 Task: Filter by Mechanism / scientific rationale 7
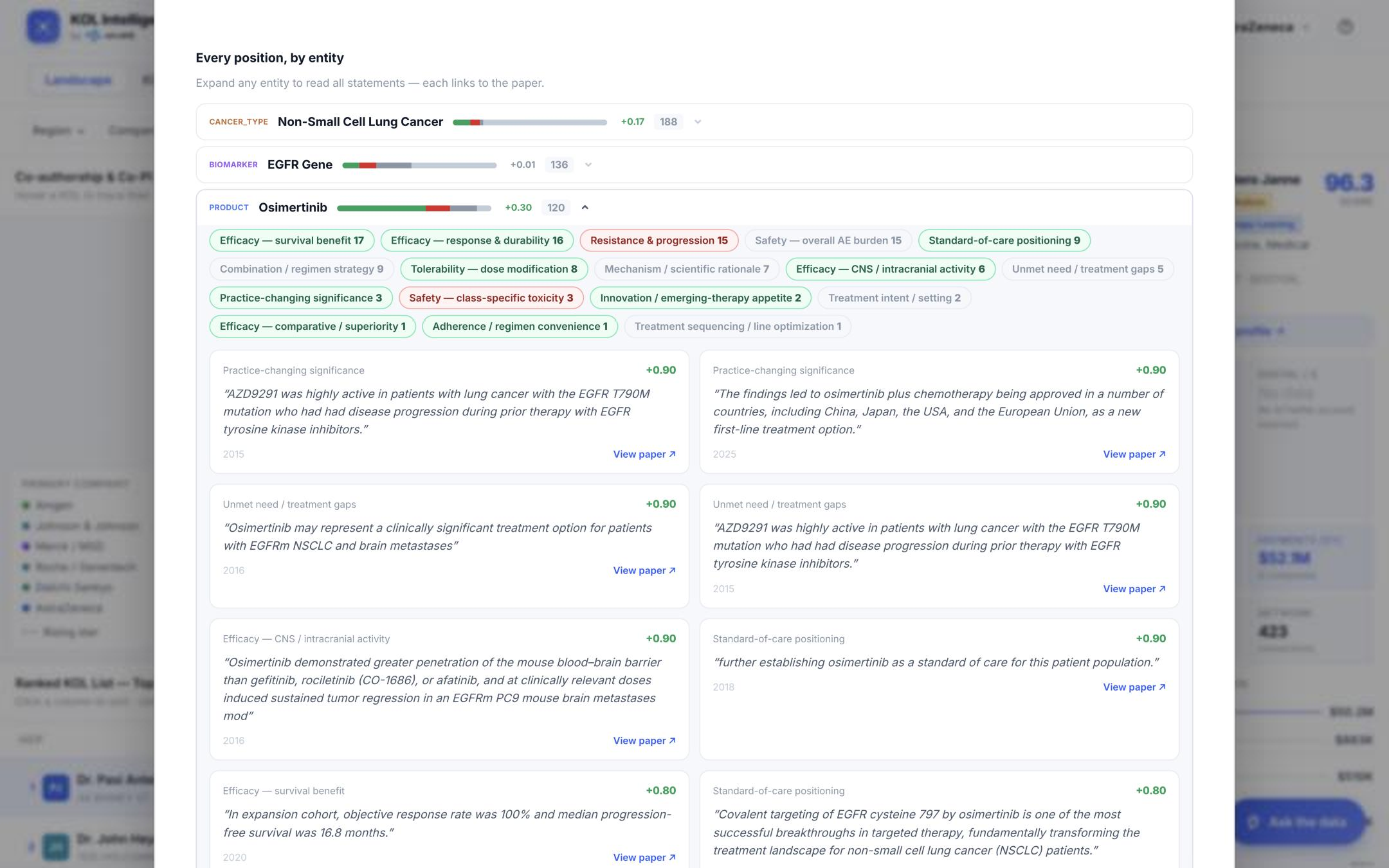(687, 269)
